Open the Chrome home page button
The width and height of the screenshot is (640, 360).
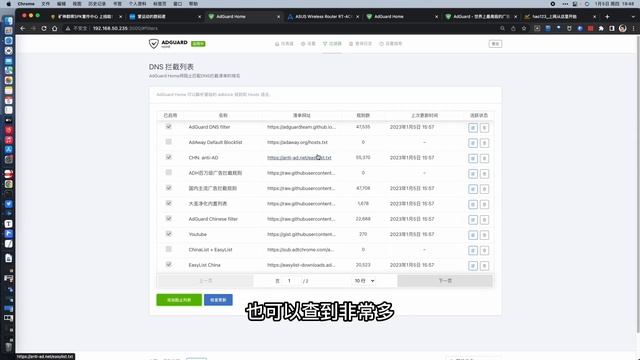pos(54,29)
